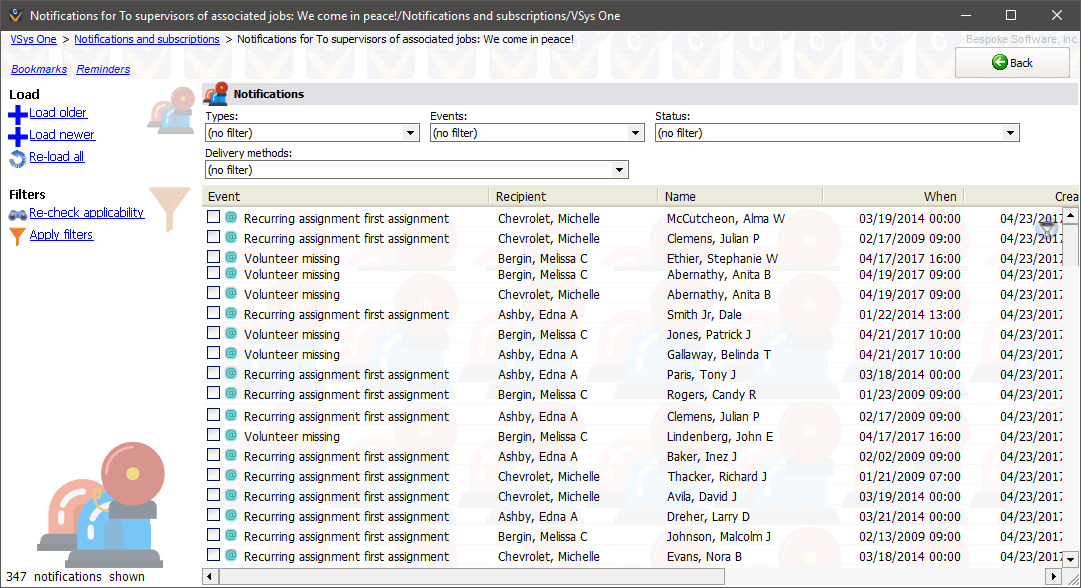
Task: Click the orange funnel Apply filters icon
Action: pos(17,236)
